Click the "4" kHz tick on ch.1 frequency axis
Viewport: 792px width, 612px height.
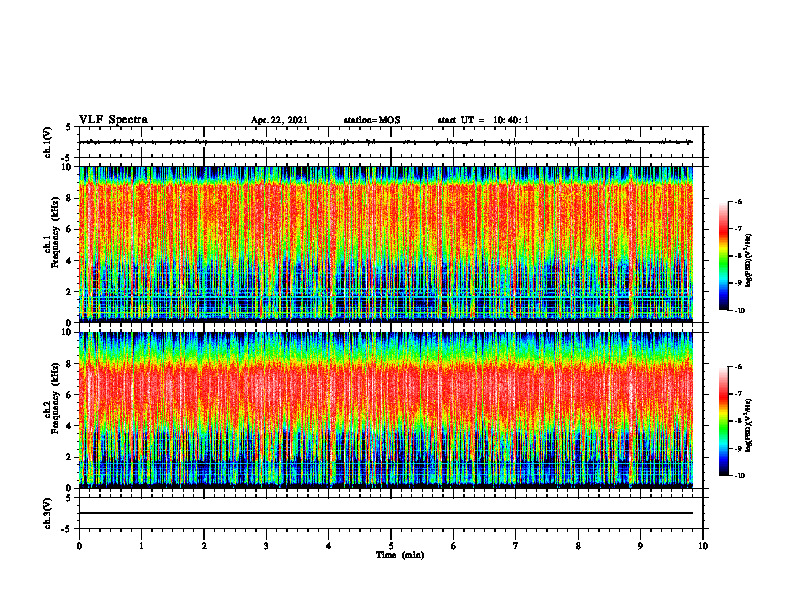pos(70,261)
